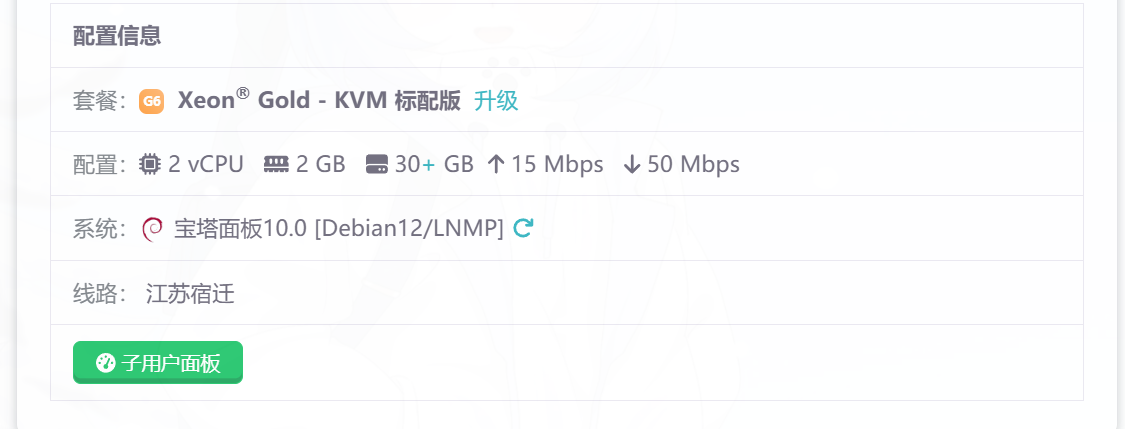Screen dimensions: 1125x429
Task: Click the 15 Mbps upload bandwidth text
Action: tap(557, 164)
